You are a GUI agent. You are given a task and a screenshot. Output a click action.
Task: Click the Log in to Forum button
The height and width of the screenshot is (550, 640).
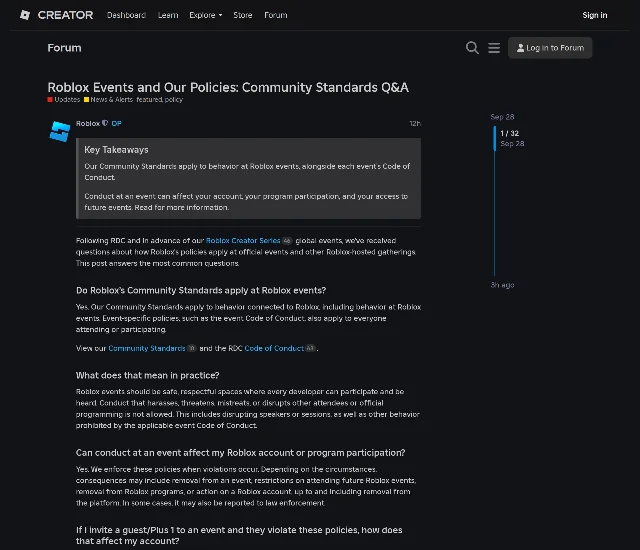550,48
